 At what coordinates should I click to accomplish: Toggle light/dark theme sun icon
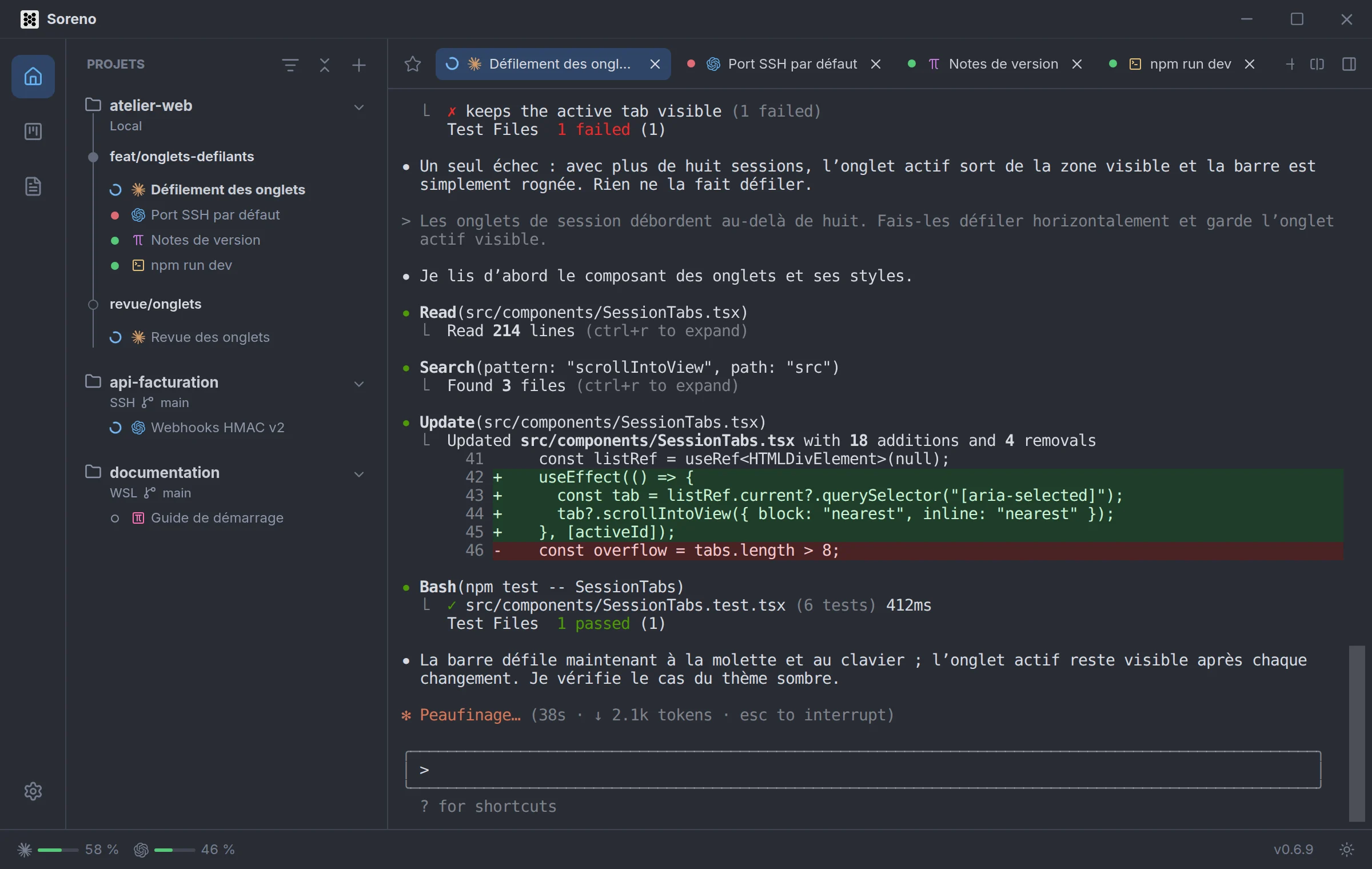tap(1347, 850)
